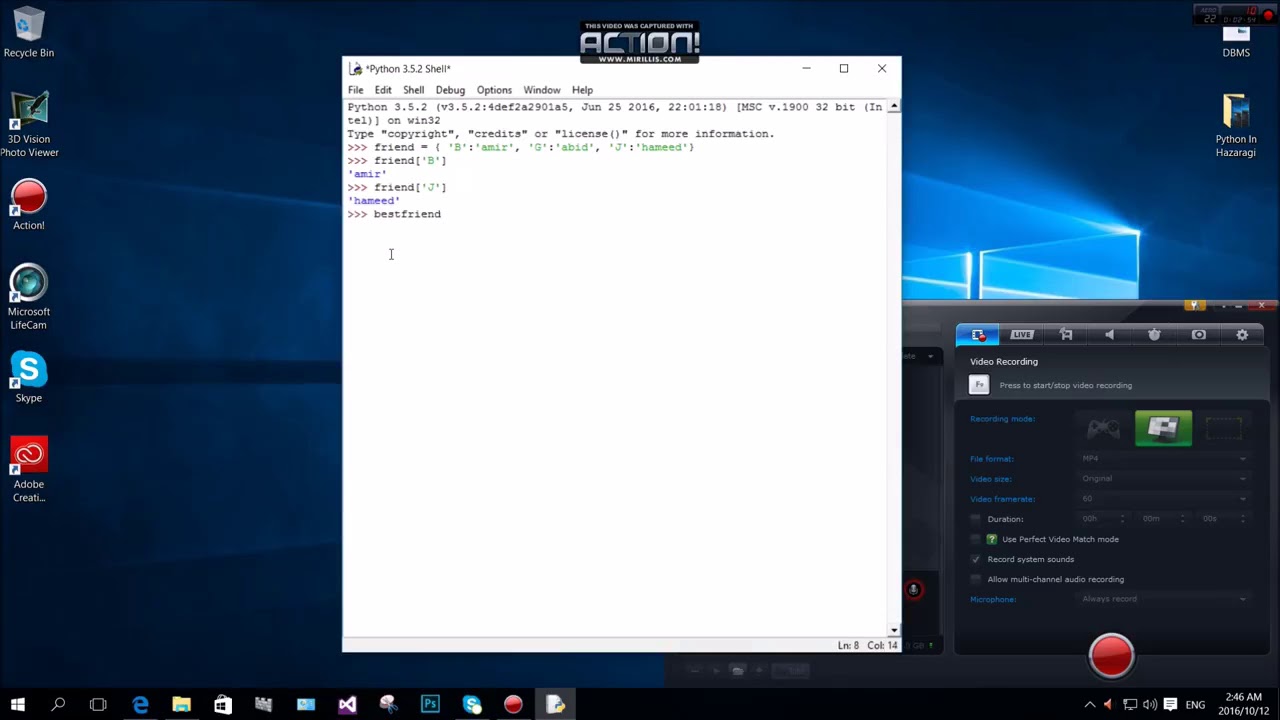1280x720 pixels.
Task: Open Visual Studio from taskbar
Action: pyautogui.click(x=347, y=704)
